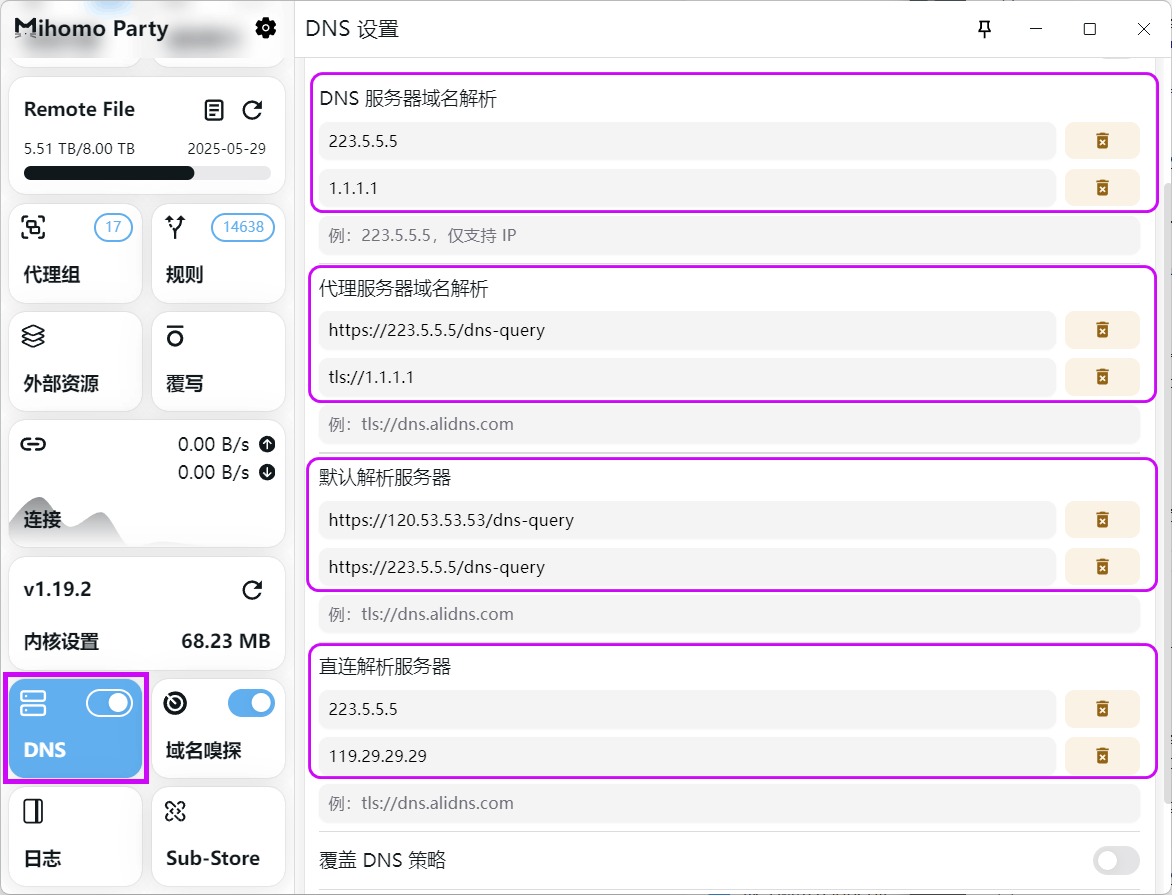
Task: Open the 规则 rules page
Action: click(218, 253)
